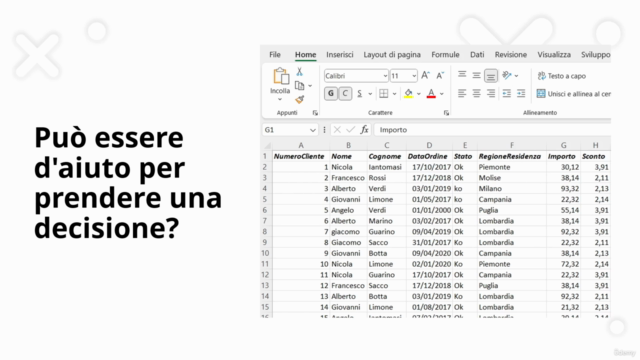Click the Incolla paste icon
The height and width of the screenshot is (360, 640).
click(x=280, y=76)
